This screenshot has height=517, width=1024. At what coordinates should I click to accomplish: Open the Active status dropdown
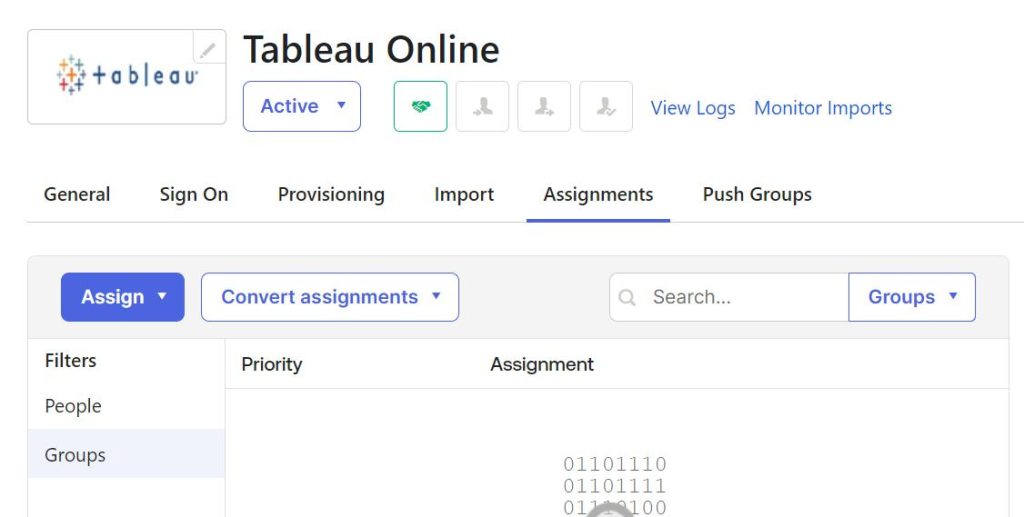(x=302, y=106)
